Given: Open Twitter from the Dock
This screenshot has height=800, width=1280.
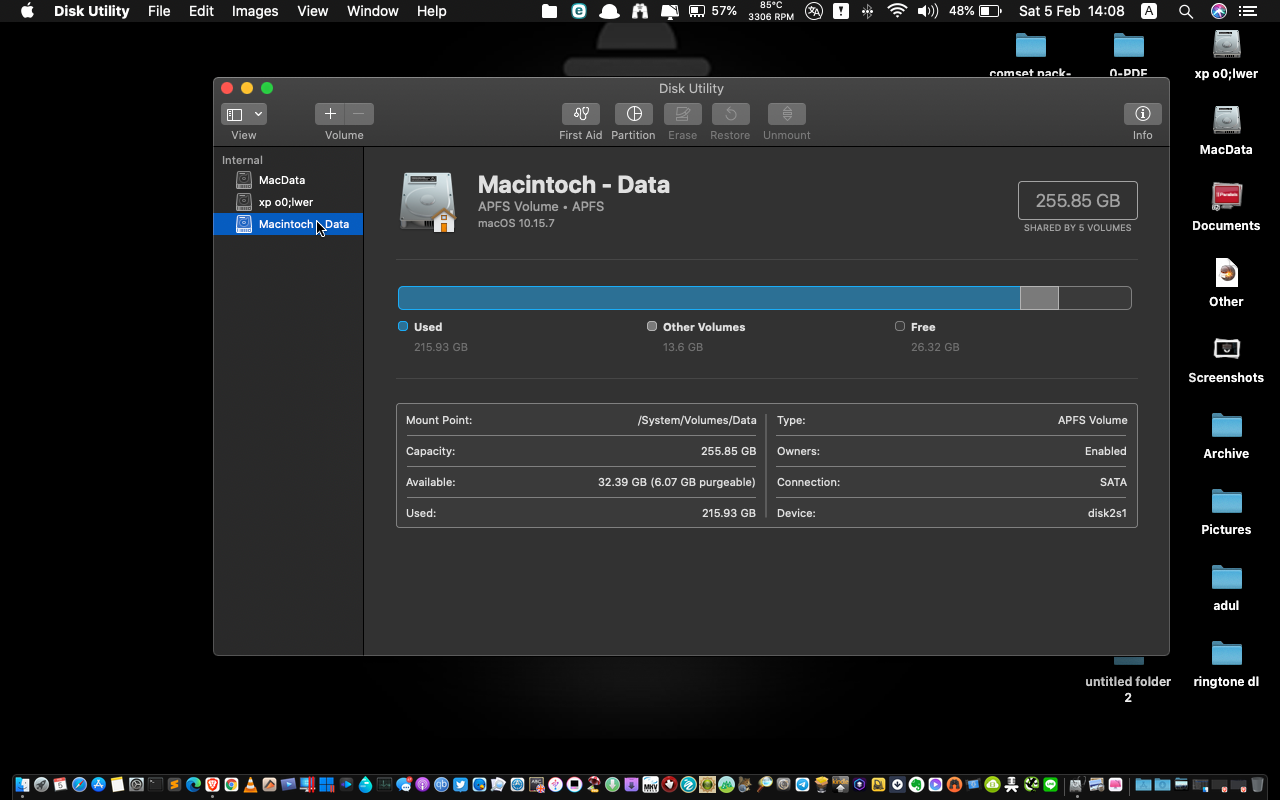Looking at the screenshot, I should (x=460, y=785).
